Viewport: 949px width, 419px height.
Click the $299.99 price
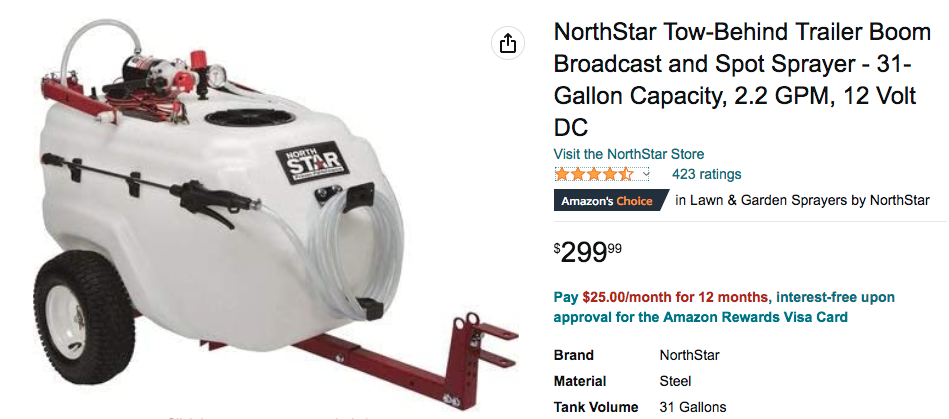click(x=588, y=252)
